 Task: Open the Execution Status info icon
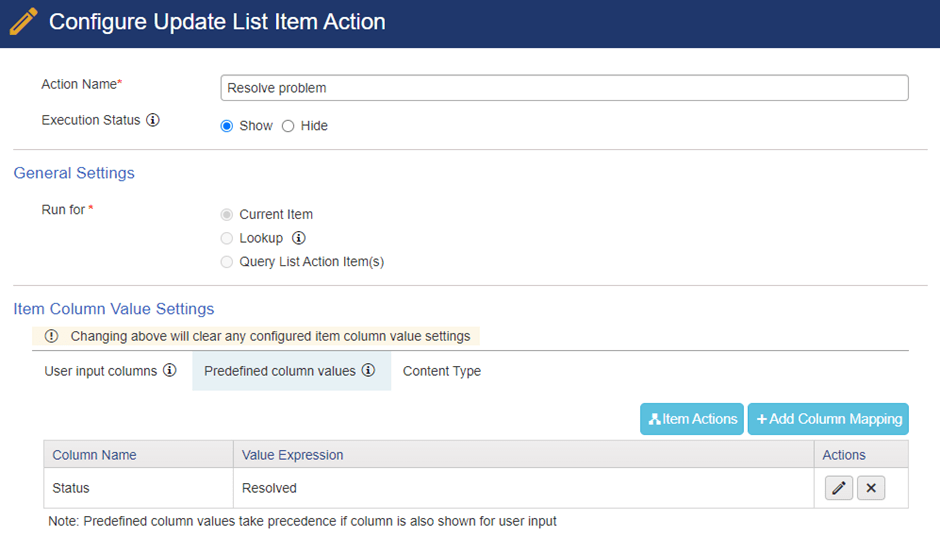[x=153, y=120]
